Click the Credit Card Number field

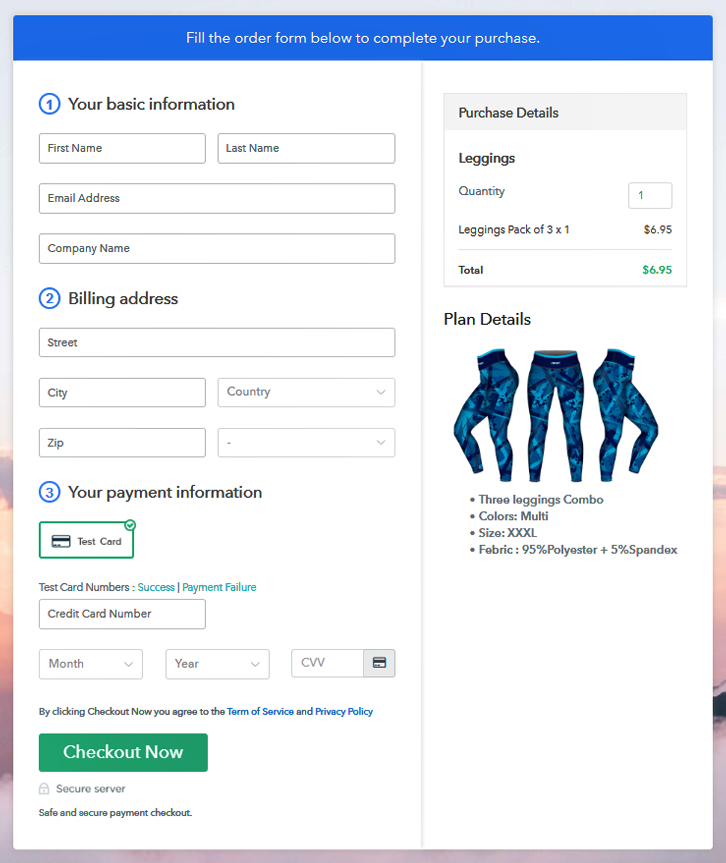[x=122, y=614]
